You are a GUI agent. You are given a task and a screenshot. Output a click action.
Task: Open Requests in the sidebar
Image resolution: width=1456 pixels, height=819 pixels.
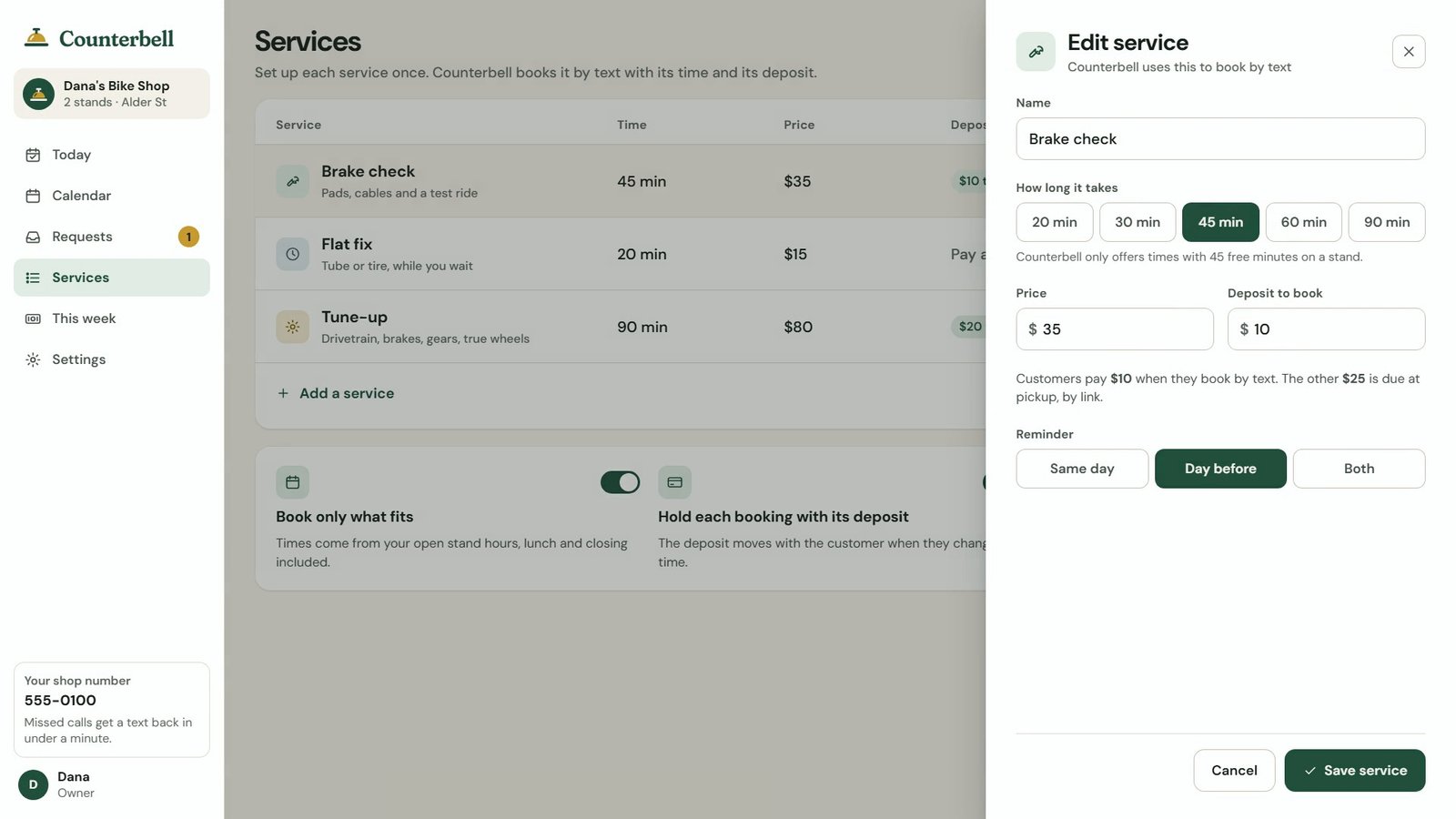tap(112, 237)
